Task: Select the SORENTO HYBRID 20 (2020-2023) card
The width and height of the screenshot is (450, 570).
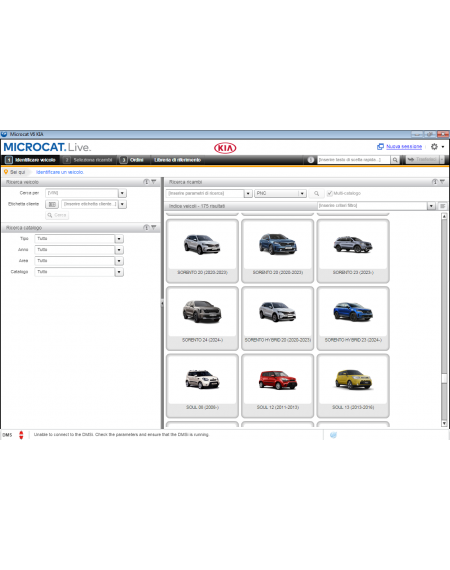Action: click(x=277, y=318)
